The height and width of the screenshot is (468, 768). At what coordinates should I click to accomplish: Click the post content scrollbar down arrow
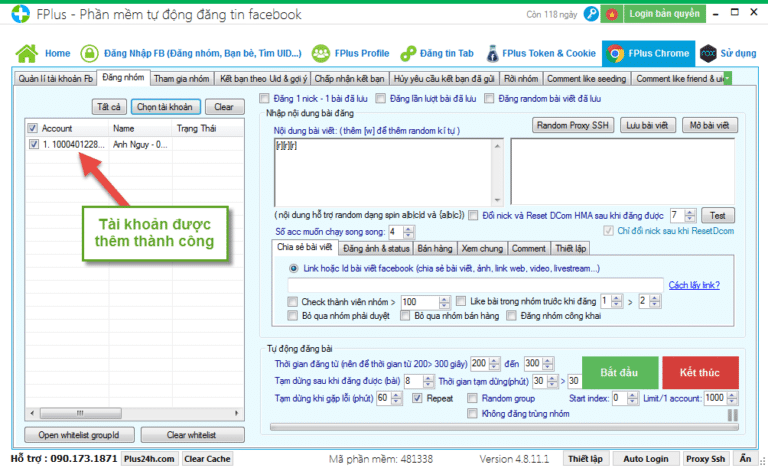[x=498, y=200]
